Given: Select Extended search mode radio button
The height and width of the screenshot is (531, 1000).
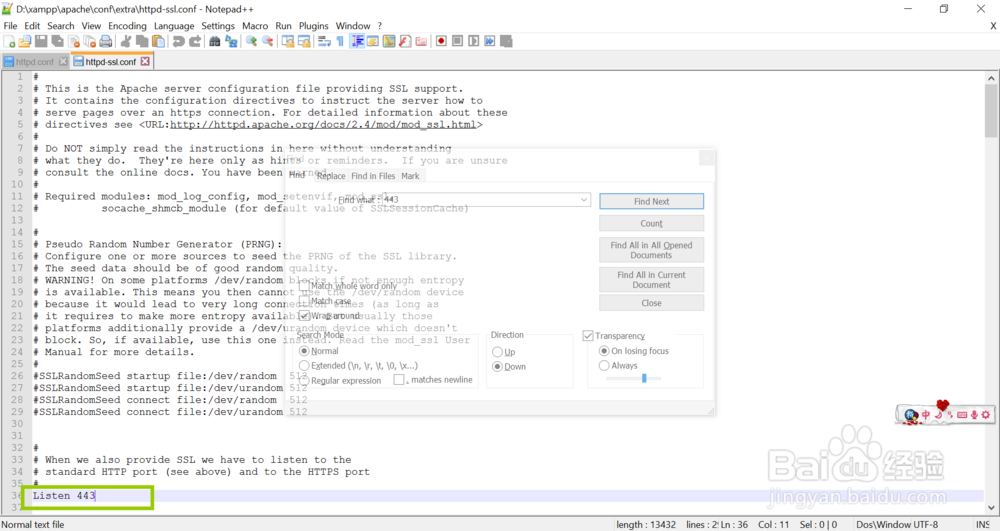Looking at the screenshot, I should pos(304,366).
